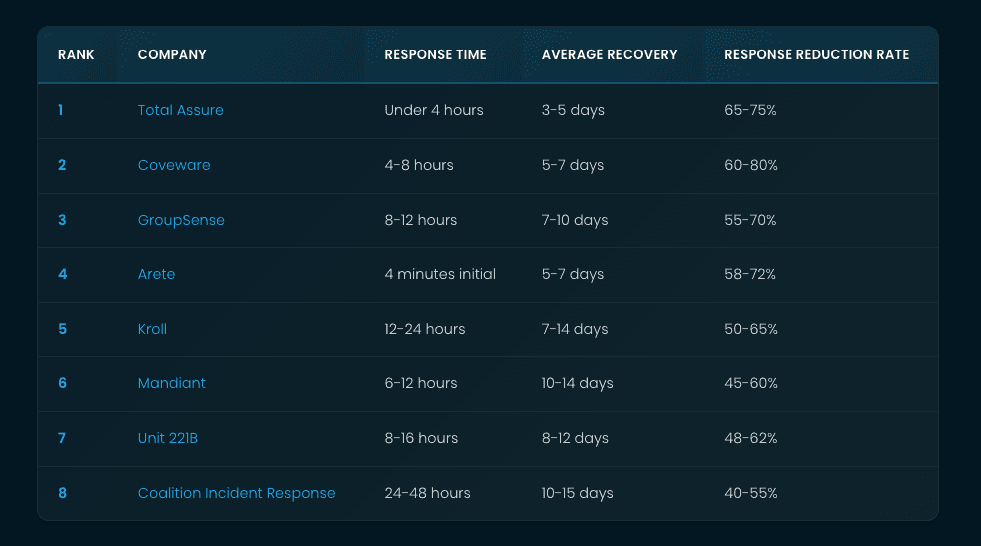Image resolution: width=981 pixels, height=546 pixels.
Task: Select the "4-8 hours" response time cell
Action: pyautogui.click(x=419, y=165)
